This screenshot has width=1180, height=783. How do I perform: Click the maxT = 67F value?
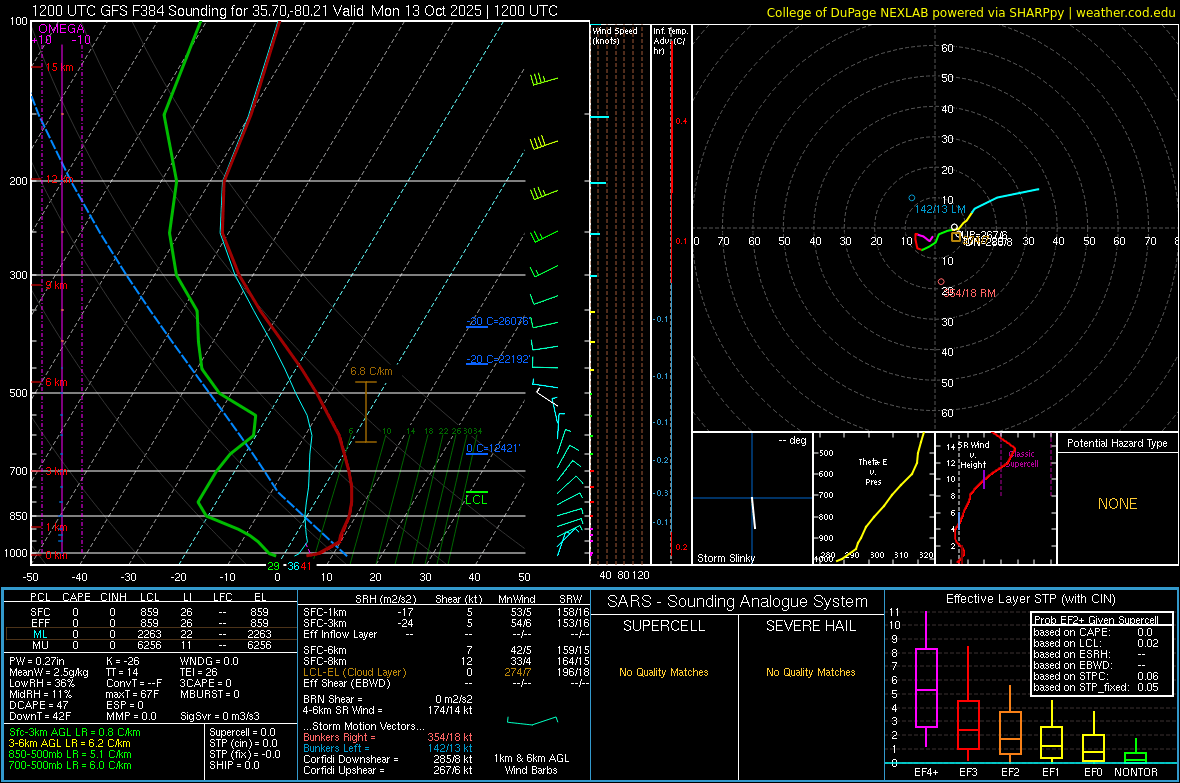point(132,694)
